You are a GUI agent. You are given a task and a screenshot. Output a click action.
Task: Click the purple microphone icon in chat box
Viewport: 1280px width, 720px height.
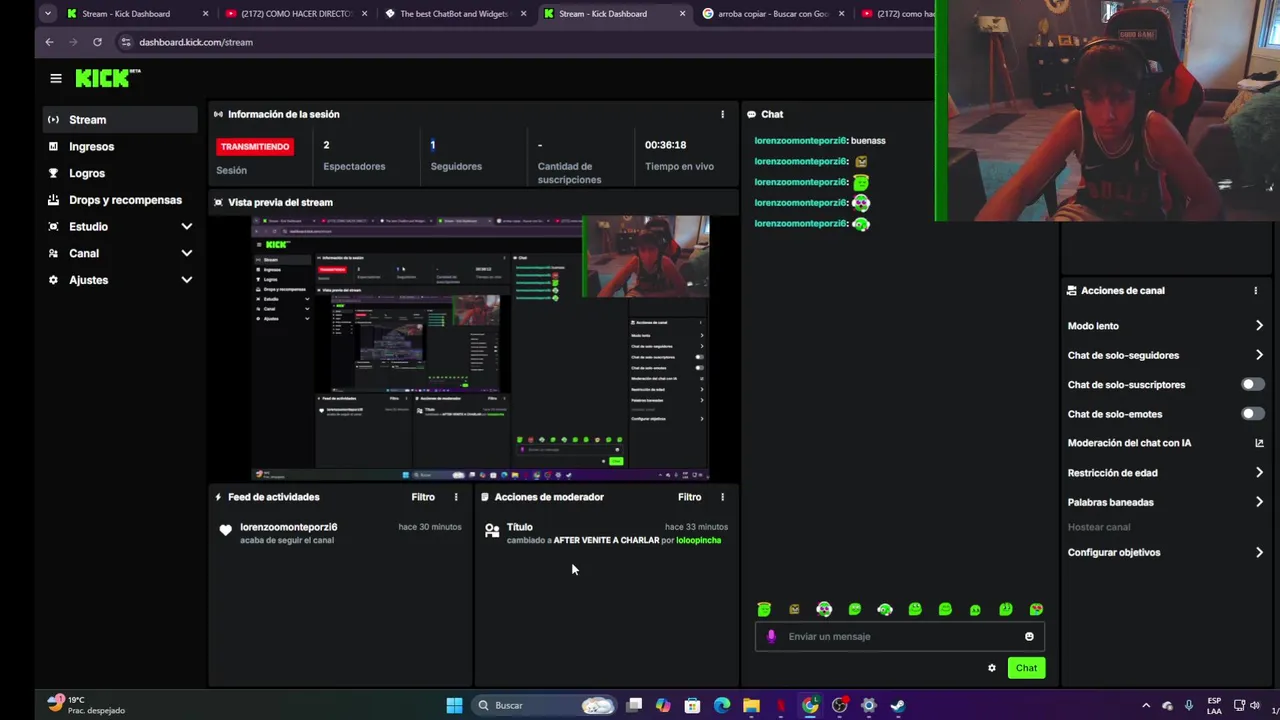(x=771, y=636)
